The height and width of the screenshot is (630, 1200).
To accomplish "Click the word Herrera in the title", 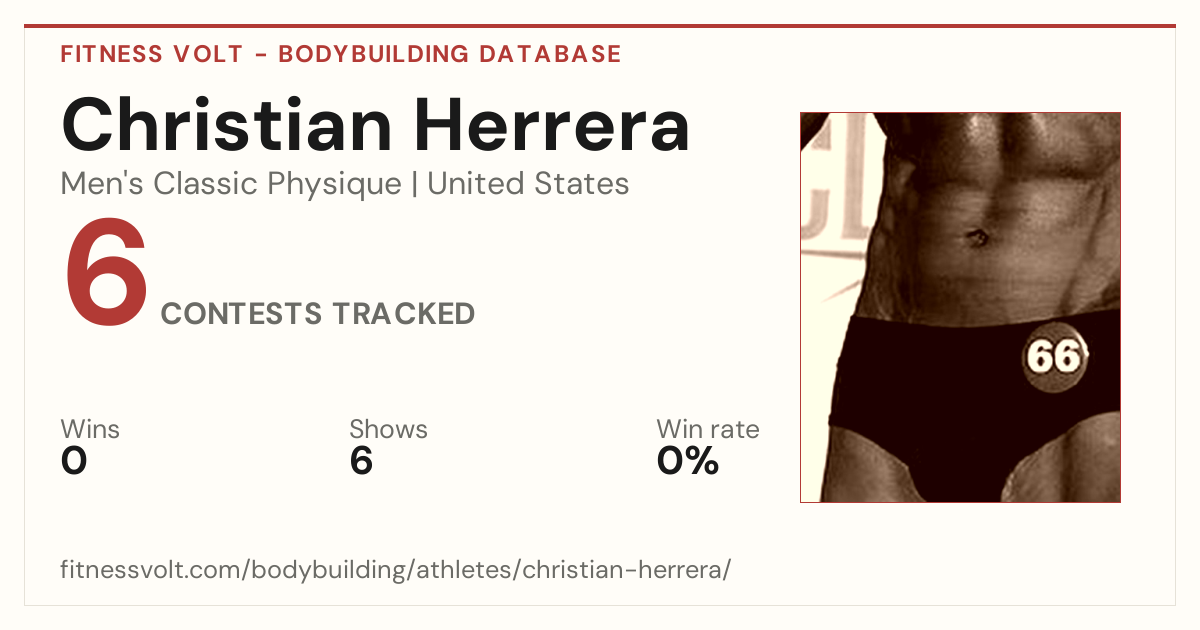I will coord(553,126).
